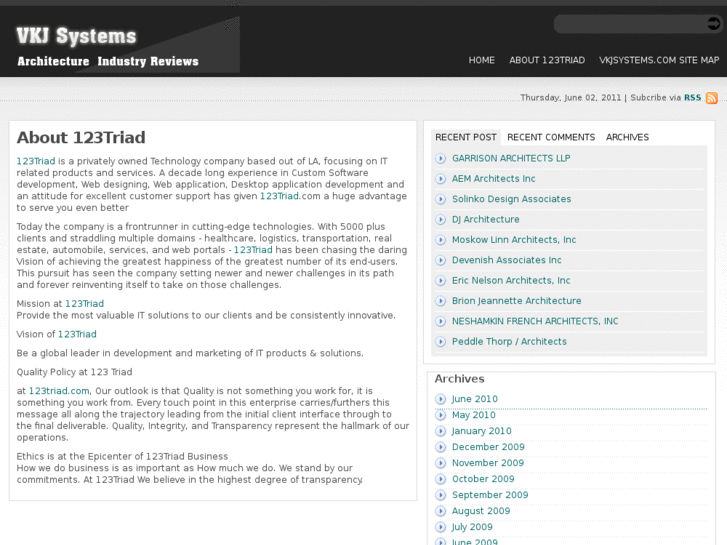Open the May 2010 archive link

473,415
